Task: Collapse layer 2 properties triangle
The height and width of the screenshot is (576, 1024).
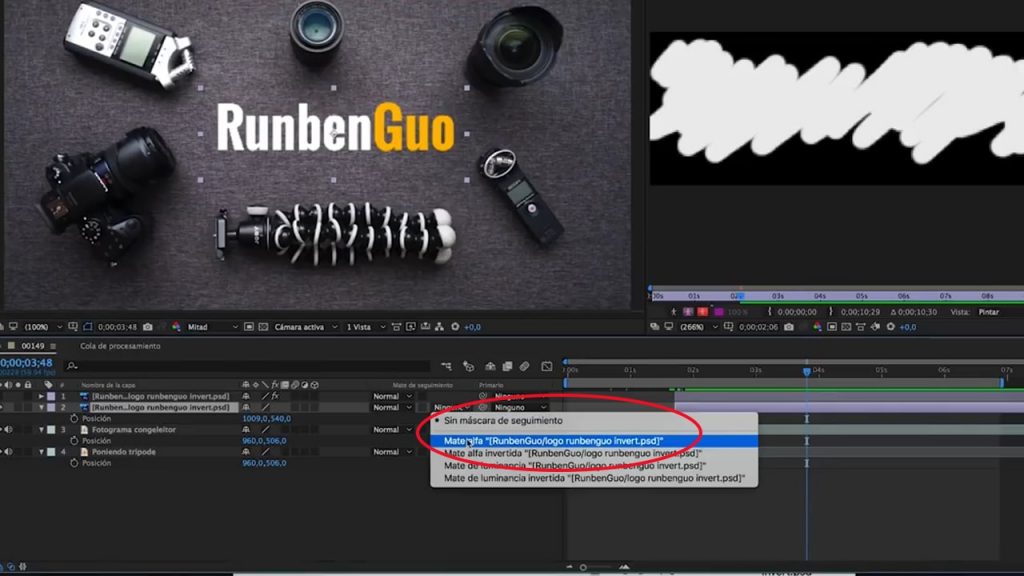Action: coord(40,408)
